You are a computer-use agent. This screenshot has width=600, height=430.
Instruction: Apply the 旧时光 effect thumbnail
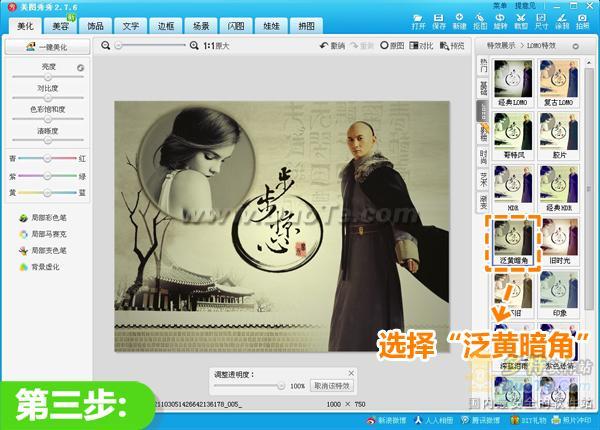559,241
